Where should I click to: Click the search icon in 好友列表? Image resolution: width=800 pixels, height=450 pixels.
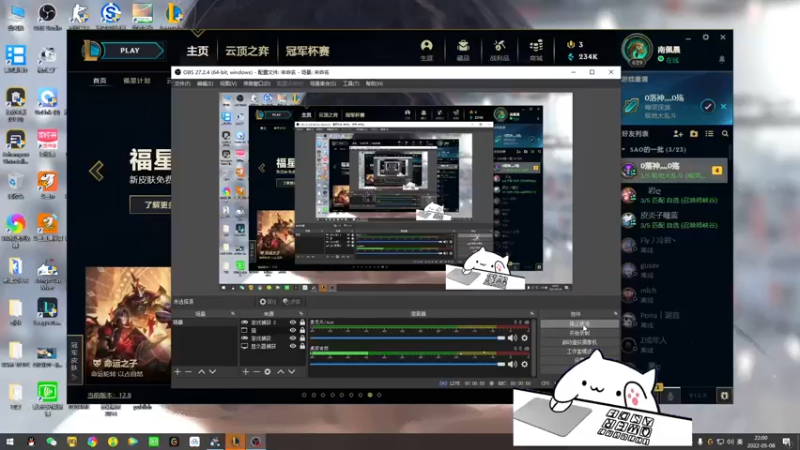pyautogui.click(x=725, y=134)
